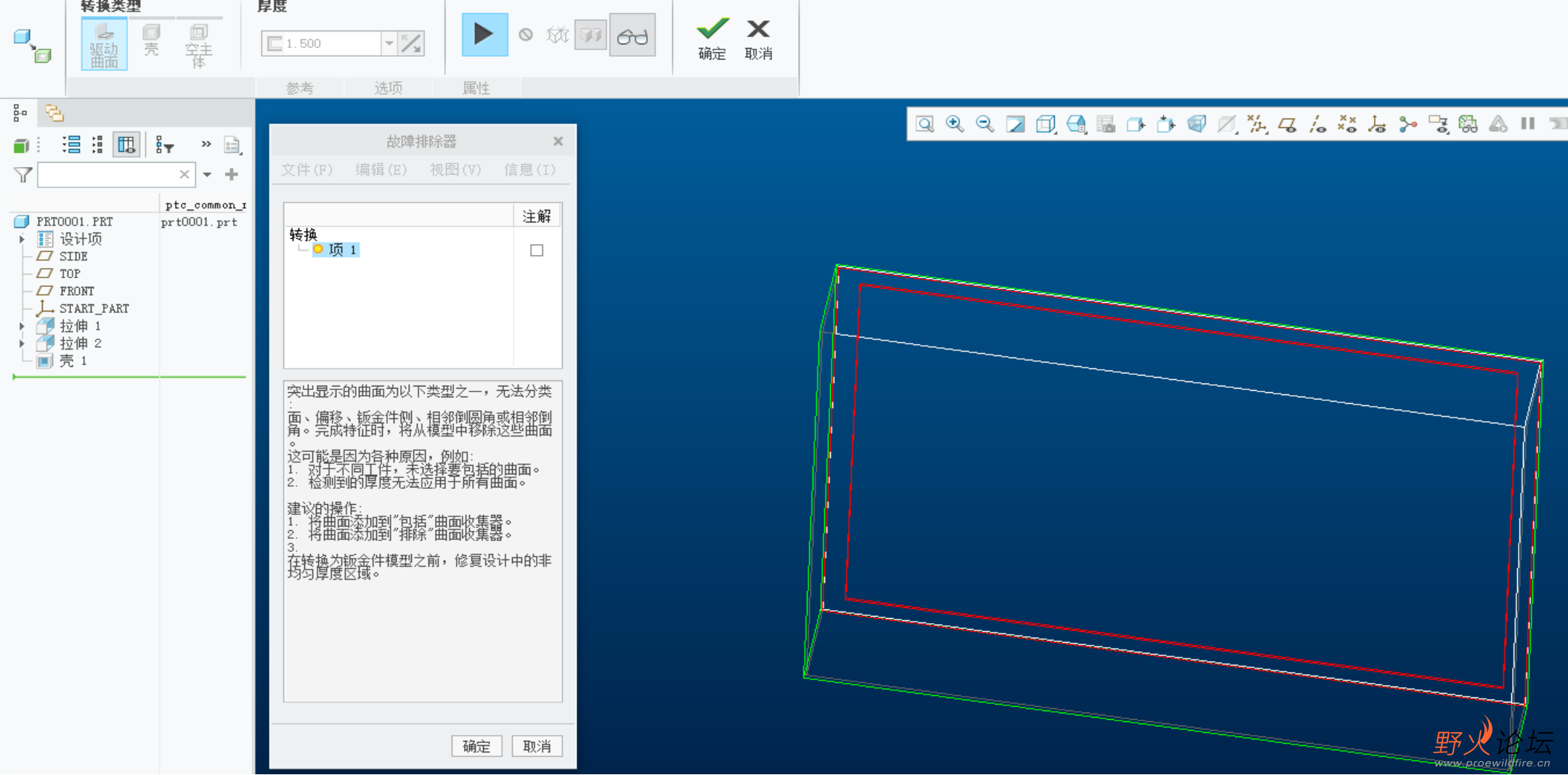Open the search filter dropdown arrow
Screen dimensions: 1568x775
pyautogui.click(x=208, y=174)
